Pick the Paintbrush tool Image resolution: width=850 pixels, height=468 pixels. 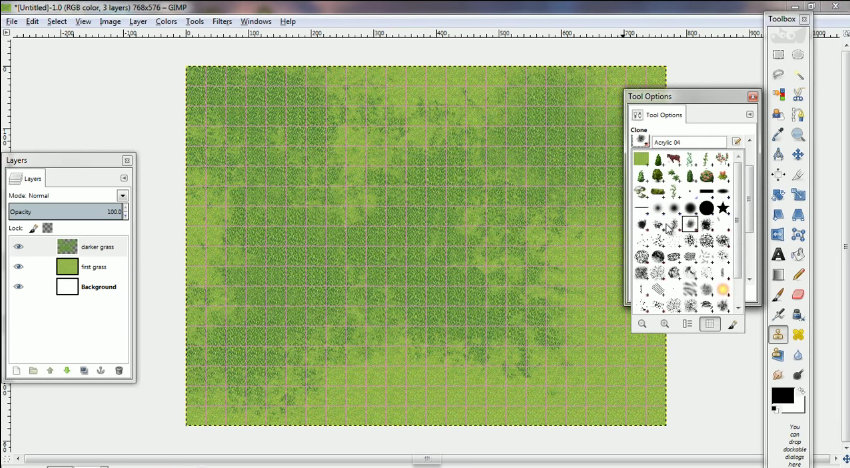coord(778,294)
